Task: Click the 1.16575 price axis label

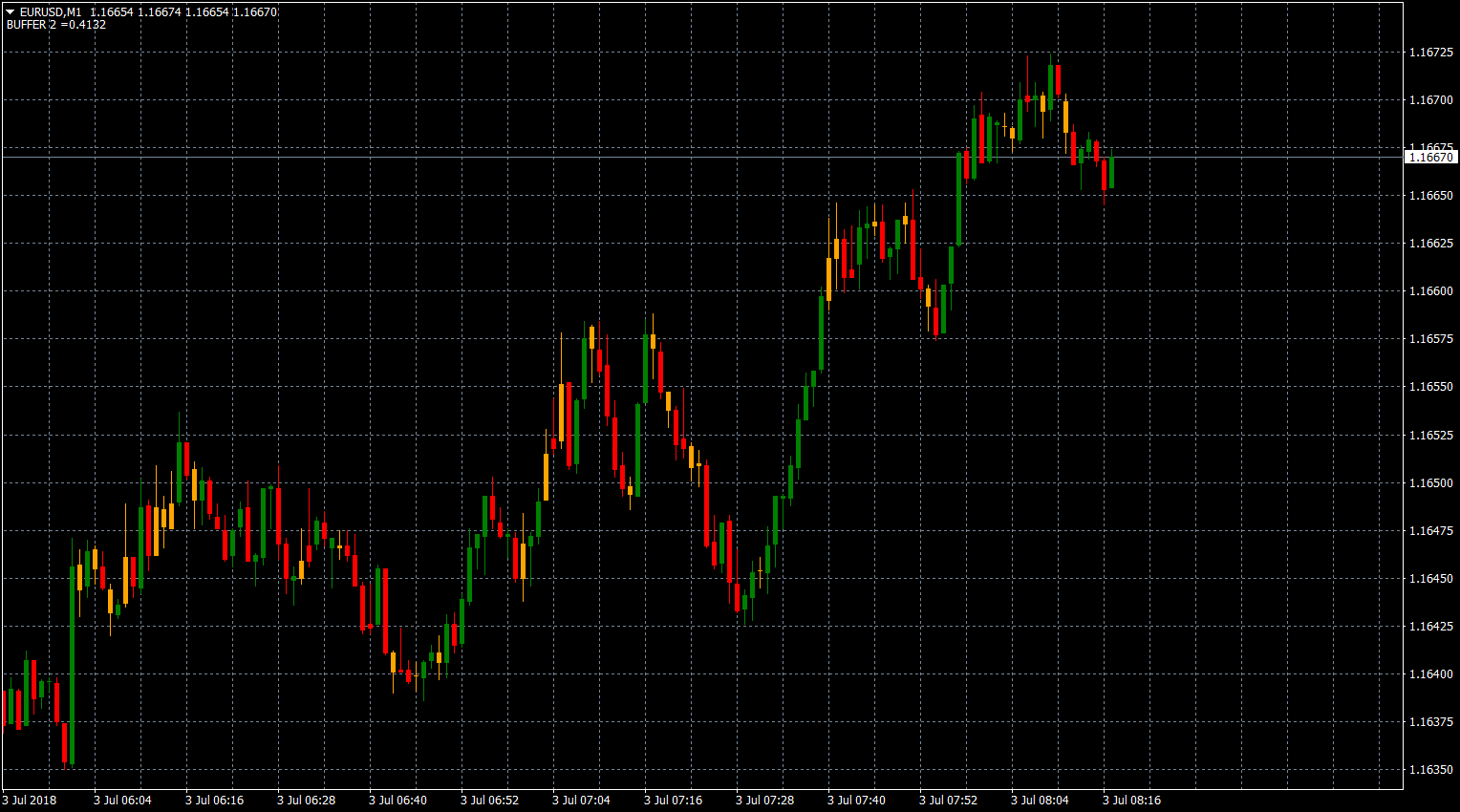Action: (x=1431, y=339)
